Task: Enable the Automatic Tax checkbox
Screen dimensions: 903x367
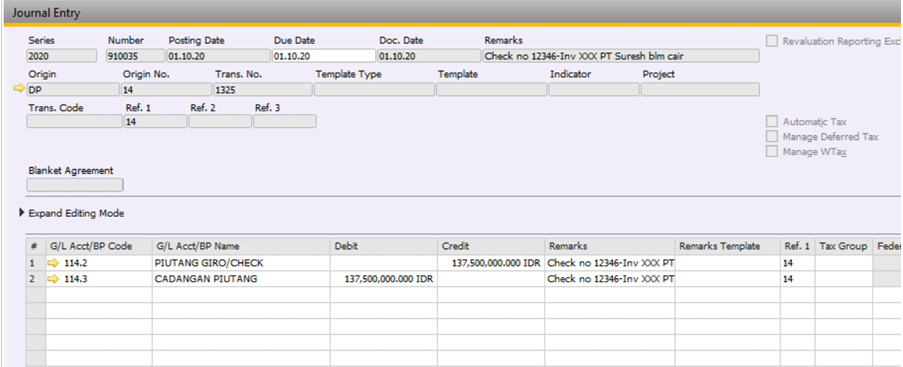Action: tap(772, 122)
